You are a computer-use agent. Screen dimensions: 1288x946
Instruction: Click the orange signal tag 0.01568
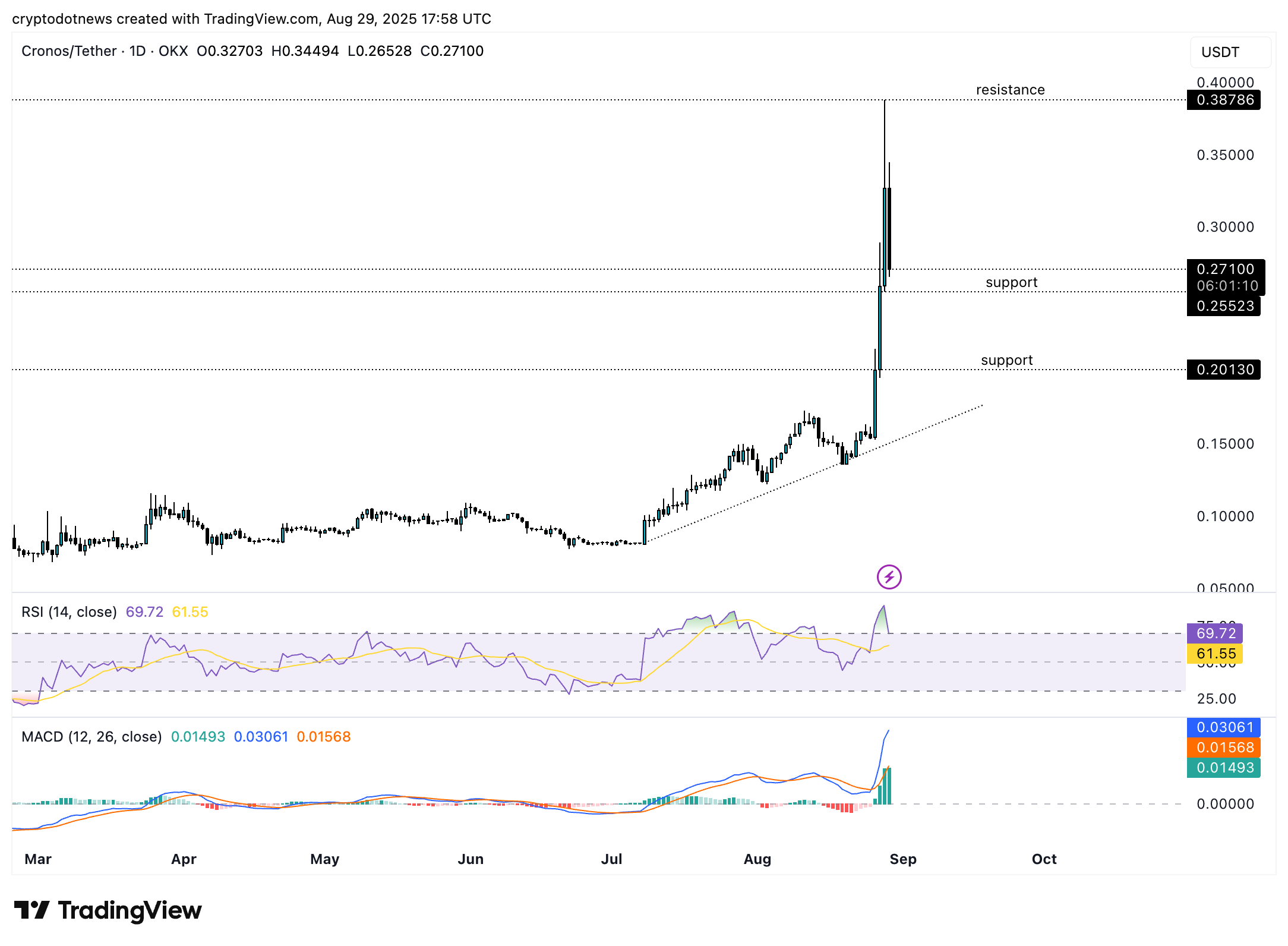point(1224,748)
